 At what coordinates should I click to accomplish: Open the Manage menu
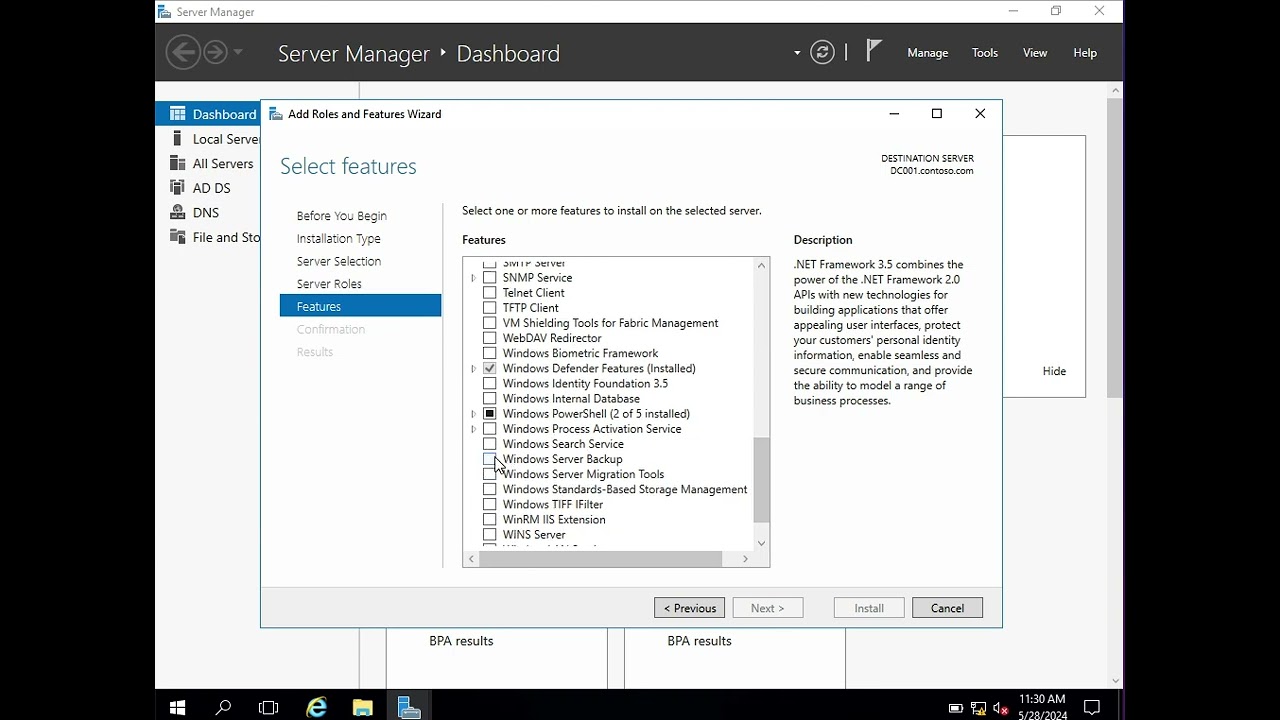point(927,53)
